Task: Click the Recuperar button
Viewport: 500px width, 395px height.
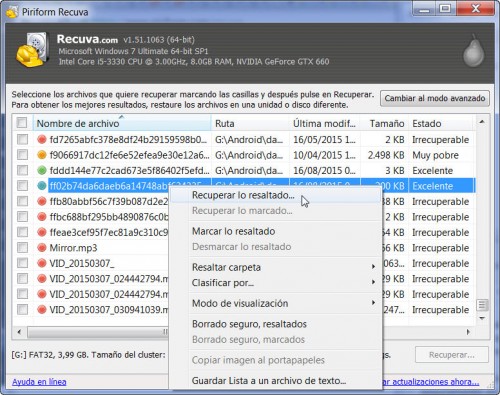Action: [x=452, y=355]
